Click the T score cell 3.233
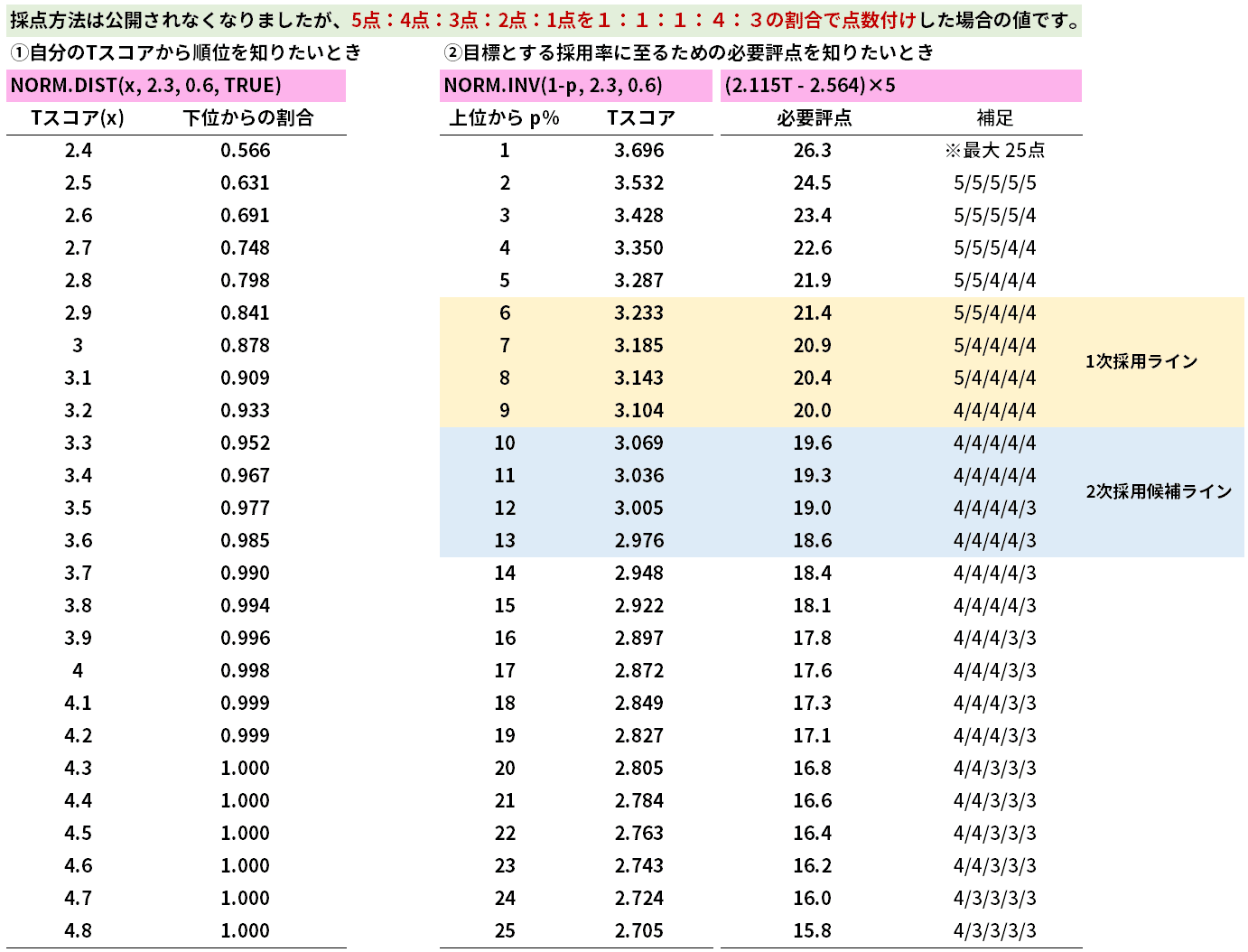The width and height of the screenshot is (1248, 952). coord(638,313)
